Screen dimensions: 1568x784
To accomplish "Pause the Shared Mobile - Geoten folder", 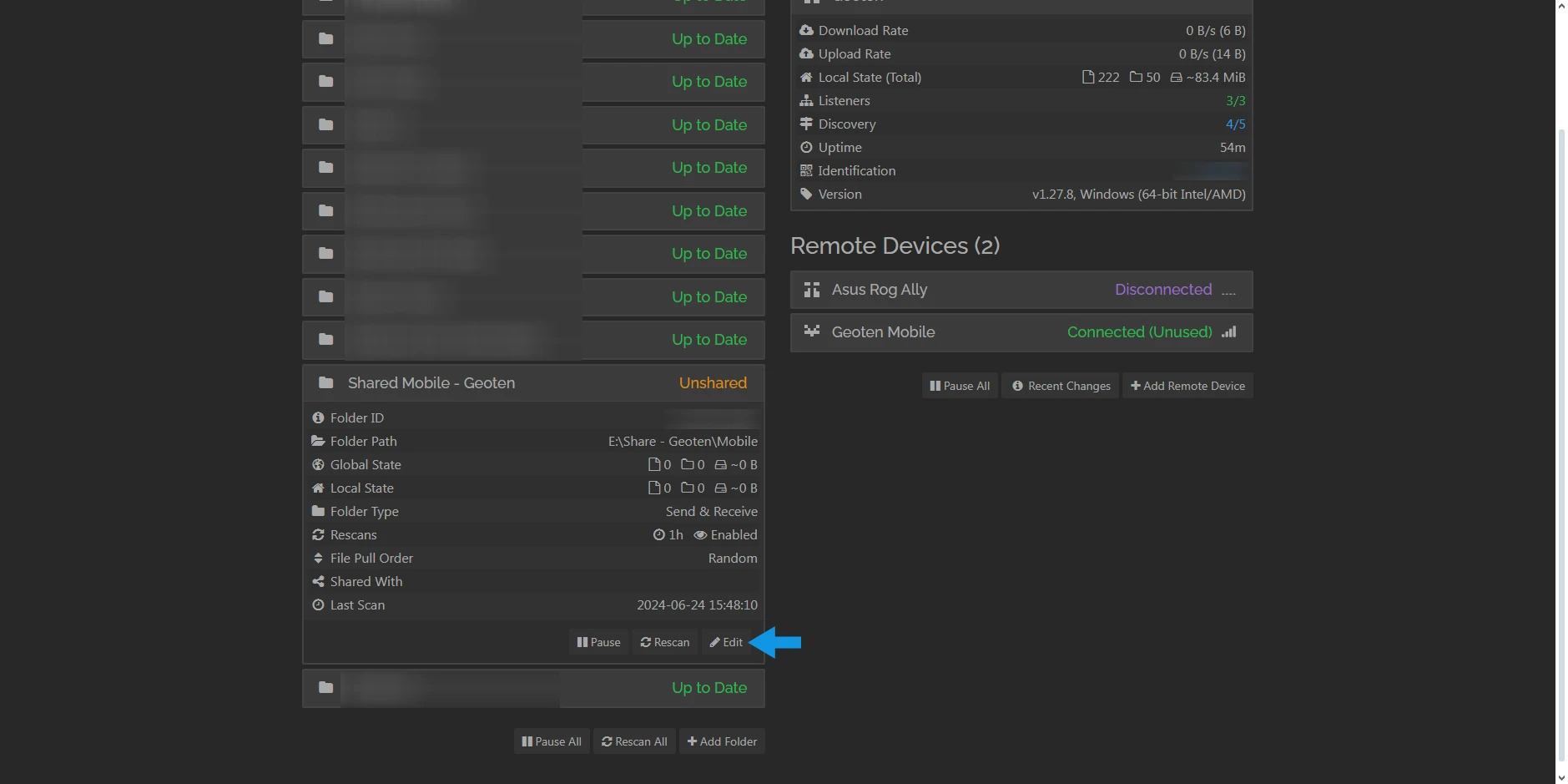I will pyautogui.click(x=597, y=642).
